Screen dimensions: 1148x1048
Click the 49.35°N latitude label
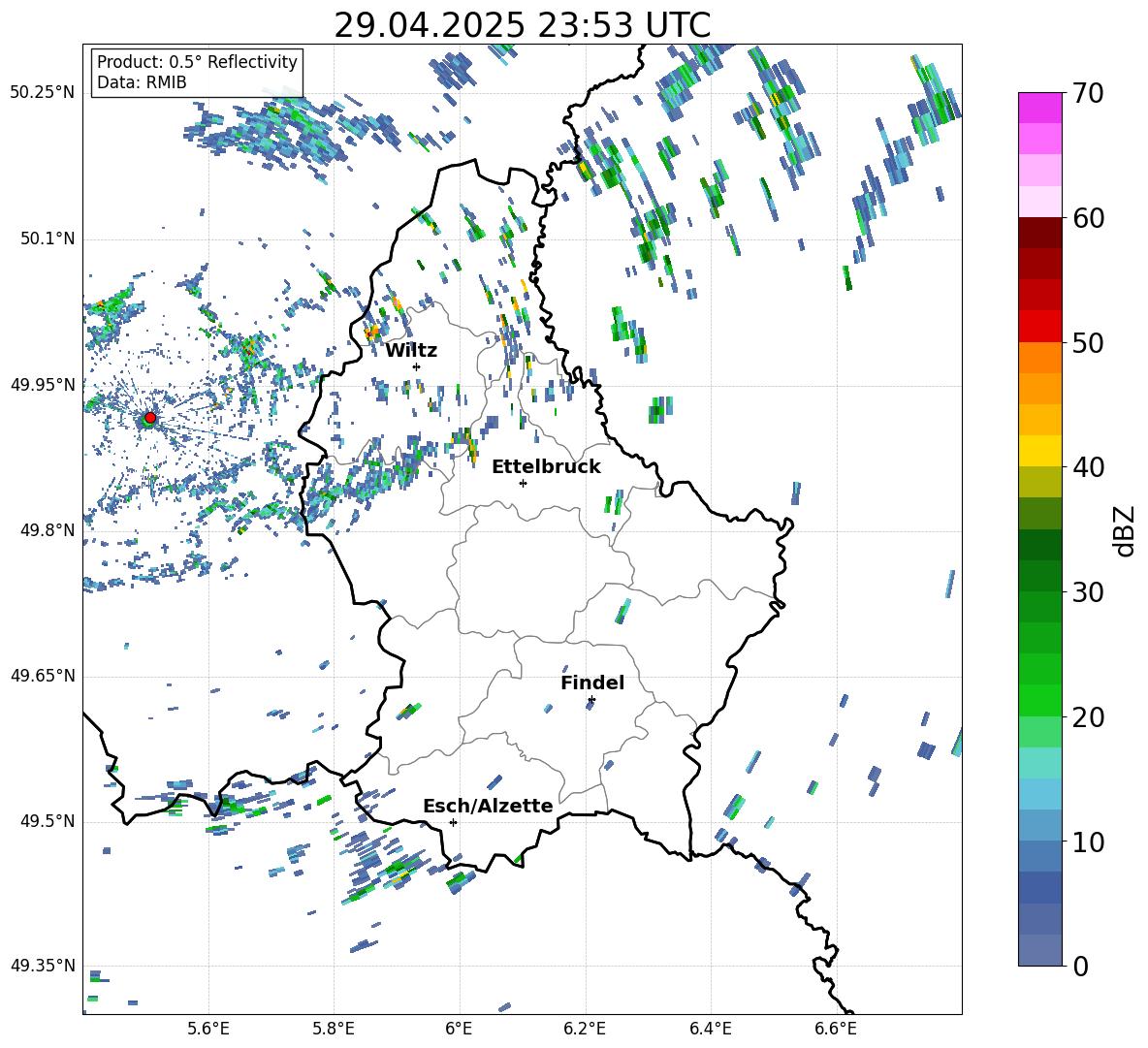pyautogui.click(x=43, y=966)
